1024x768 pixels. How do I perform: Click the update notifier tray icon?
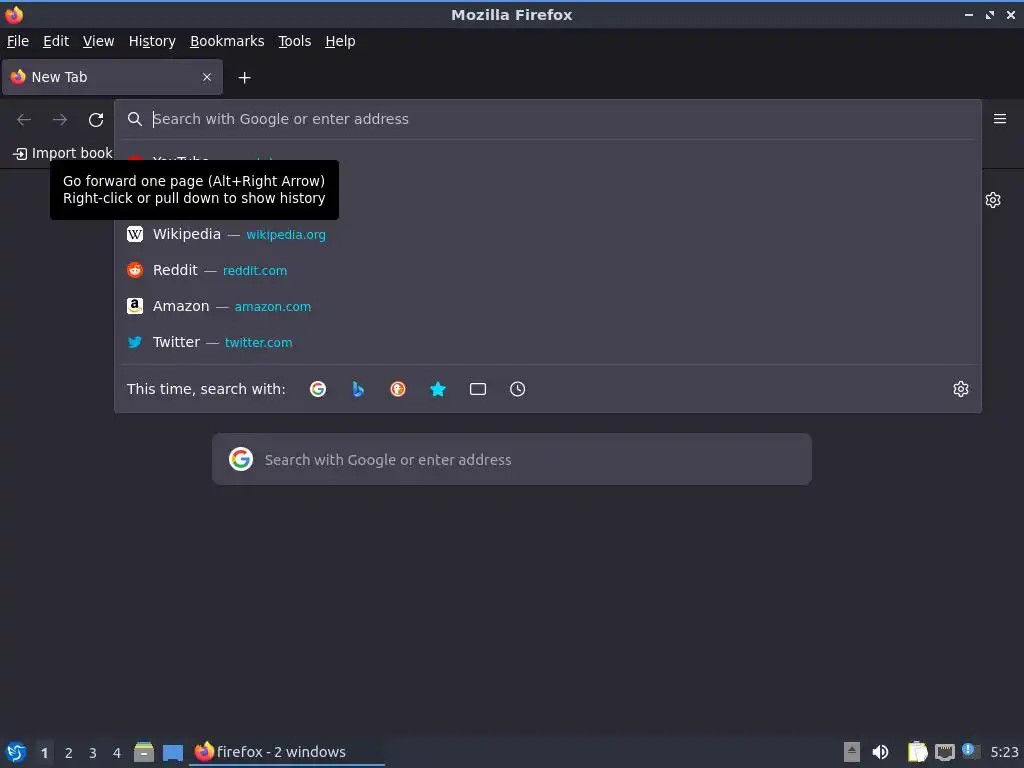tap(970, 751)
